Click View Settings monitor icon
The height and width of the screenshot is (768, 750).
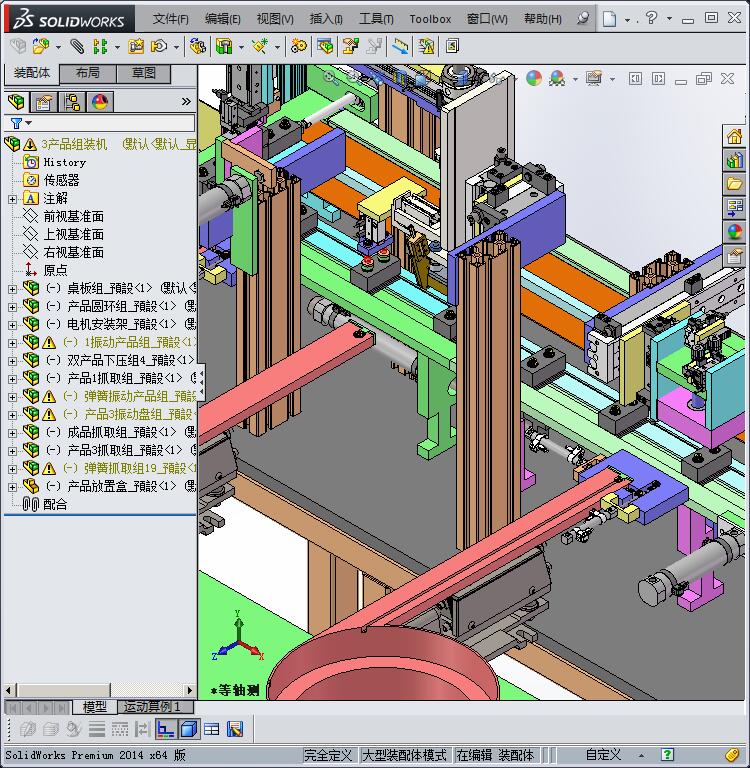(x=593, y=78)
